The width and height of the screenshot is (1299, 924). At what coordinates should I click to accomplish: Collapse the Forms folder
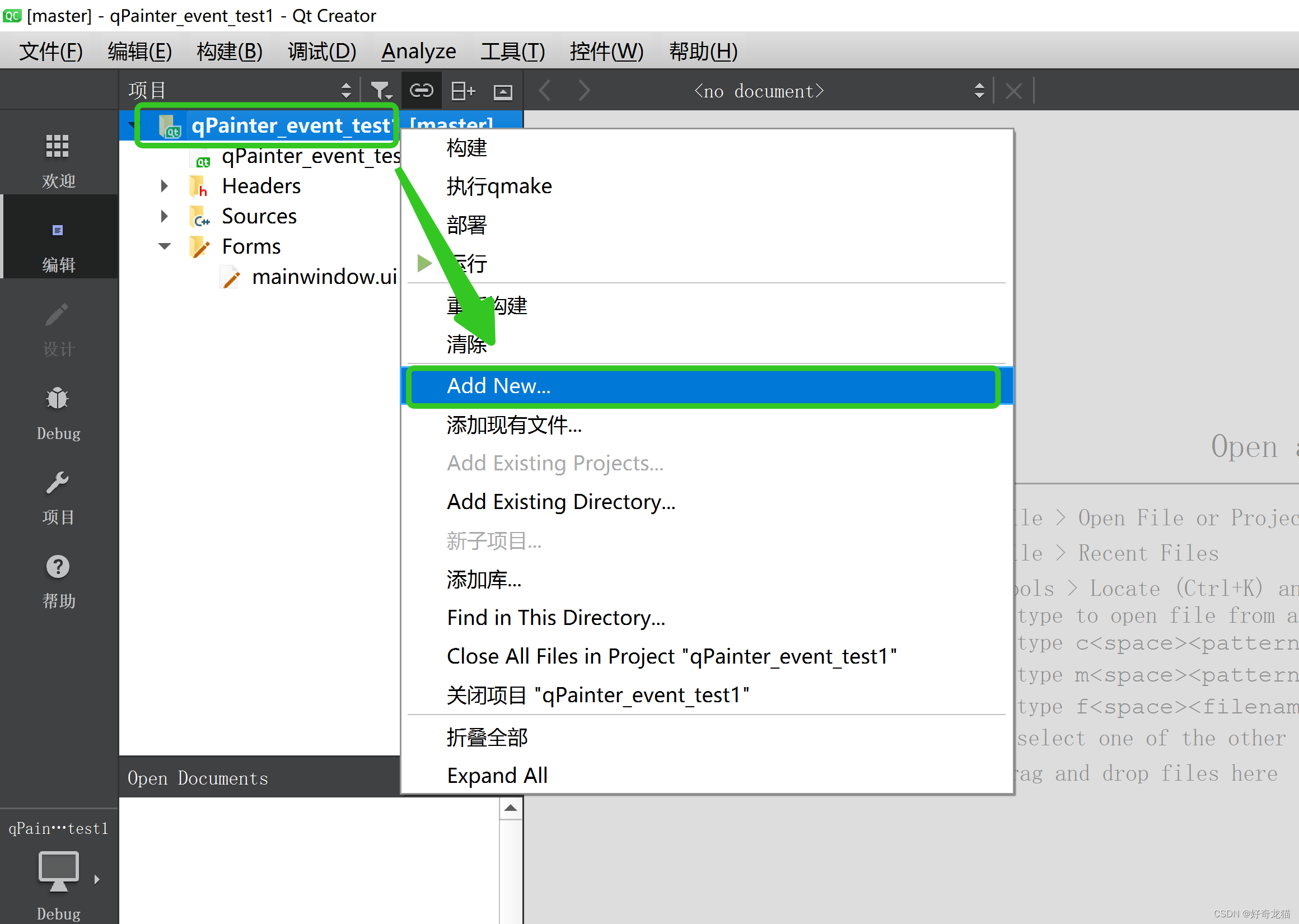165,246
